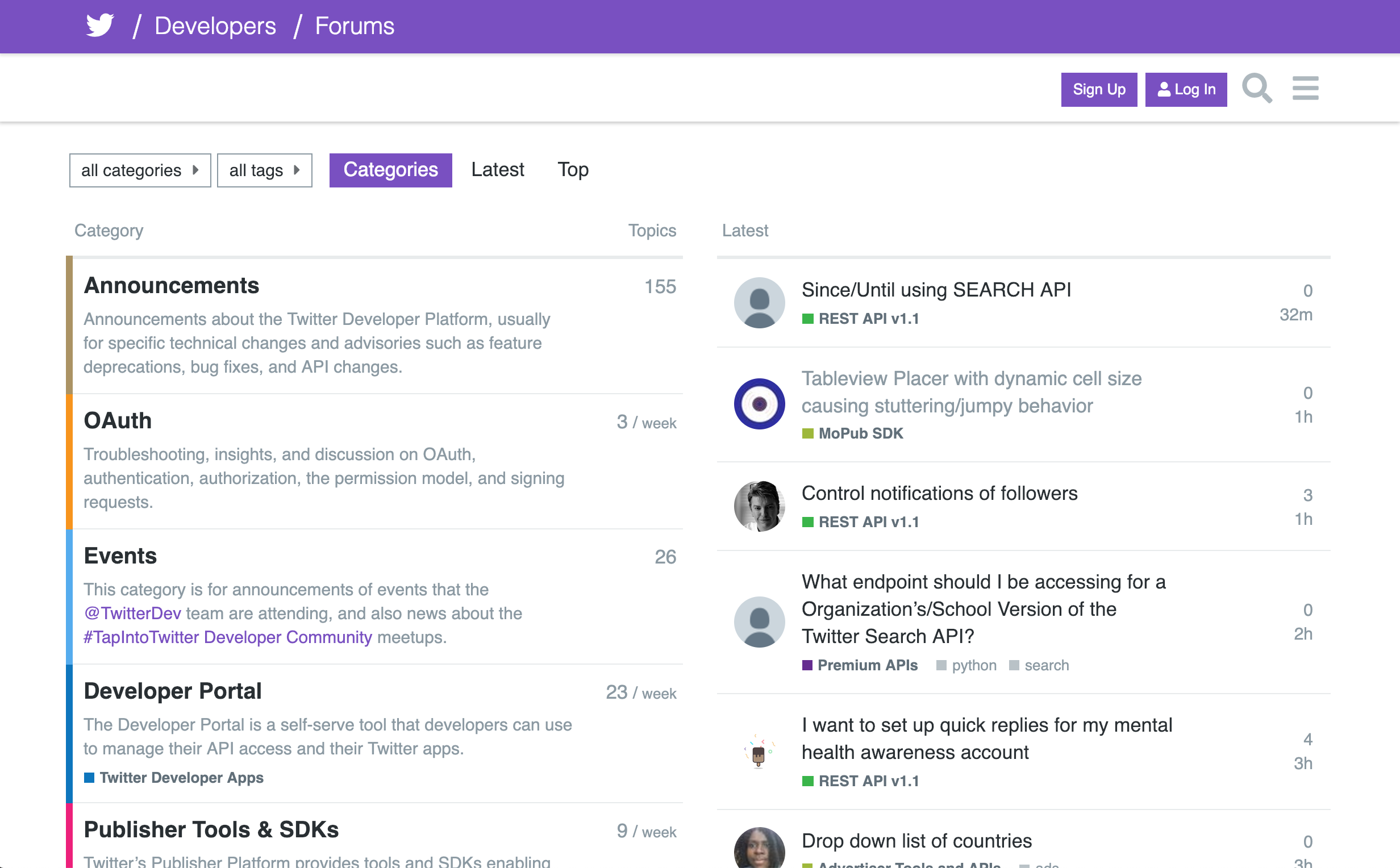This screenshot has width=1400, height=868.
Task: Click the Categories toggle button
Action: 391,169
